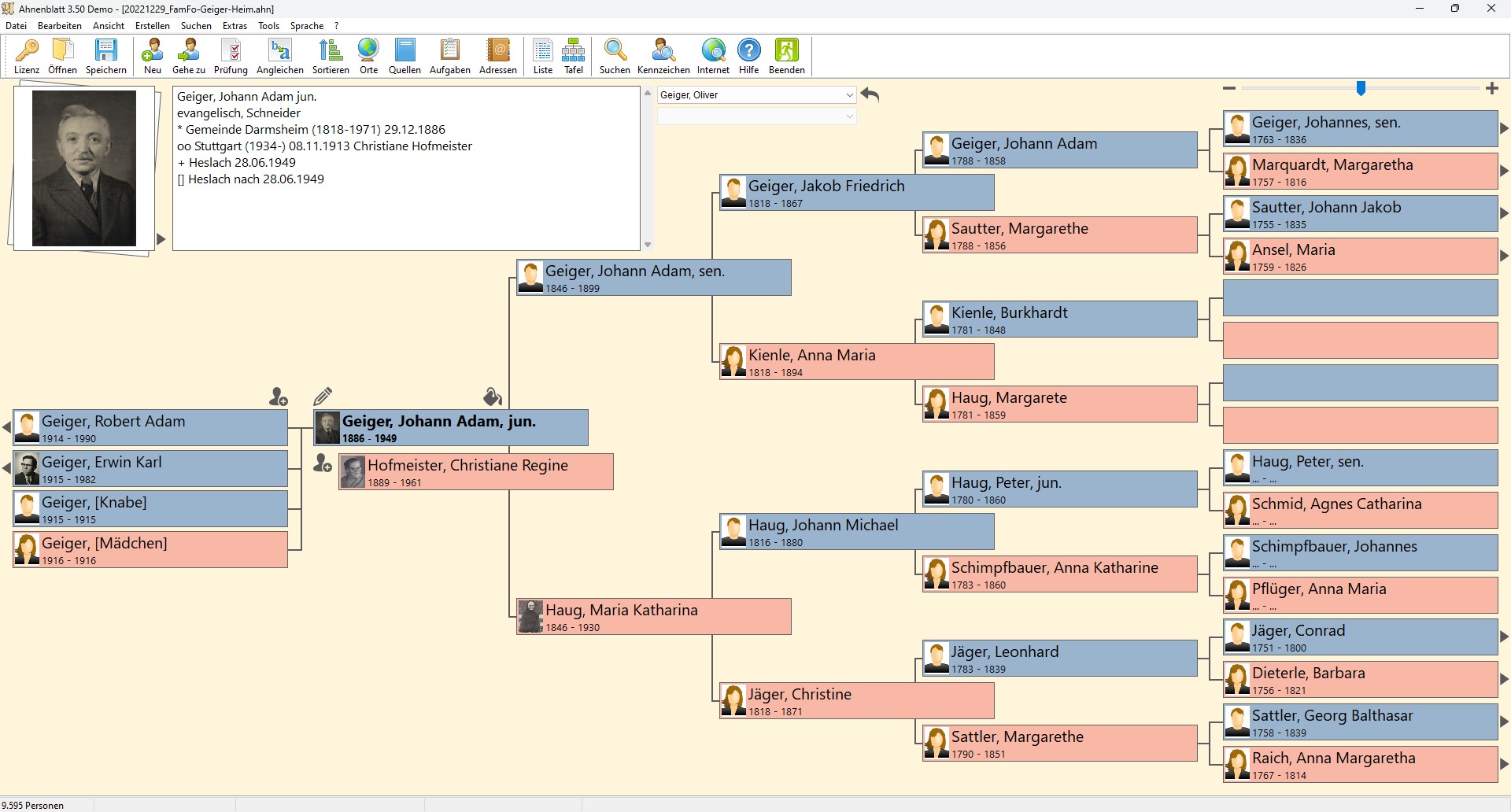Open the Ansicht menu

(109, 26)
